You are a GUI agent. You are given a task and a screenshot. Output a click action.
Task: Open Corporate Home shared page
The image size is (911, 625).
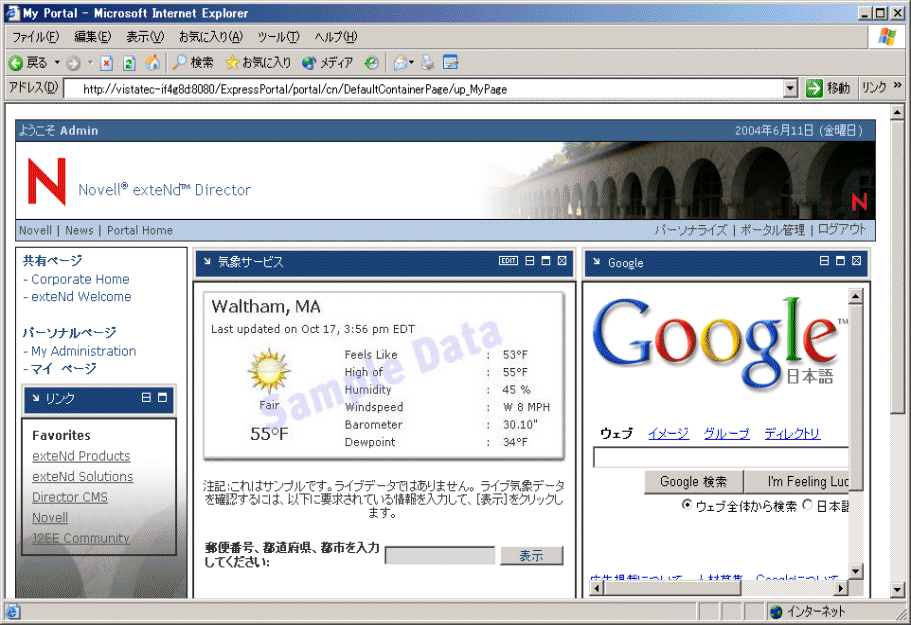(80, 279)
